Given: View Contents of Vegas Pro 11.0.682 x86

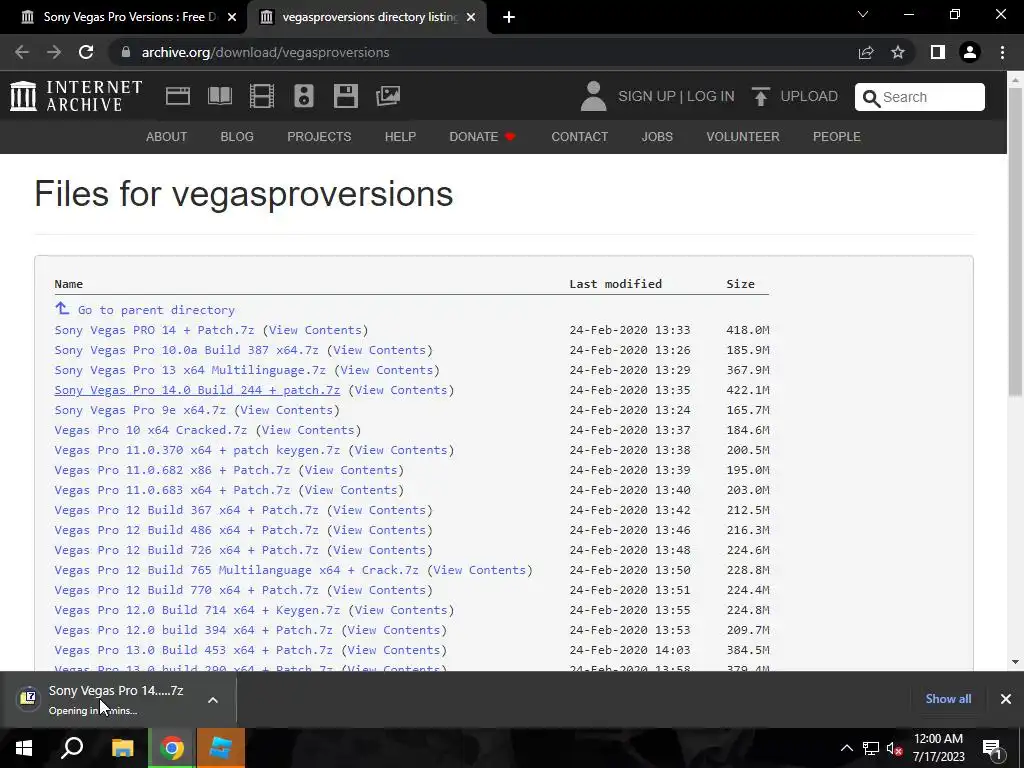Looking at the screenshot, I should [x=351, y=470].
